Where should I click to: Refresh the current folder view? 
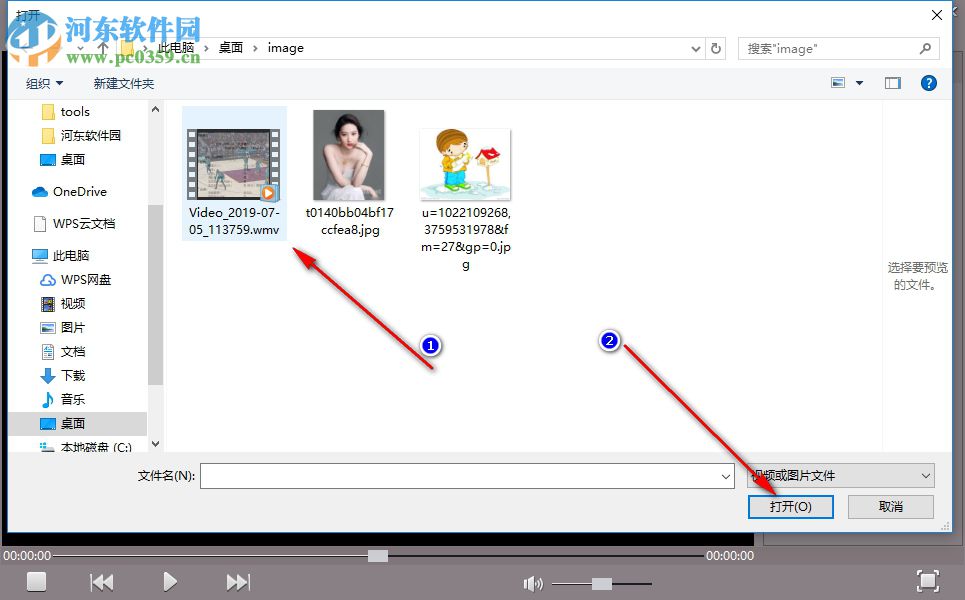click(x=716, y=48)
